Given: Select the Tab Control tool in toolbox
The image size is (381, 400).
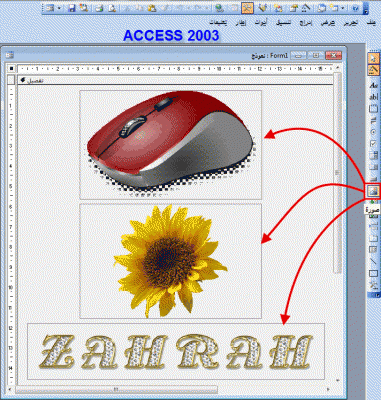Looking at the screenshot, I should [373, 239].
